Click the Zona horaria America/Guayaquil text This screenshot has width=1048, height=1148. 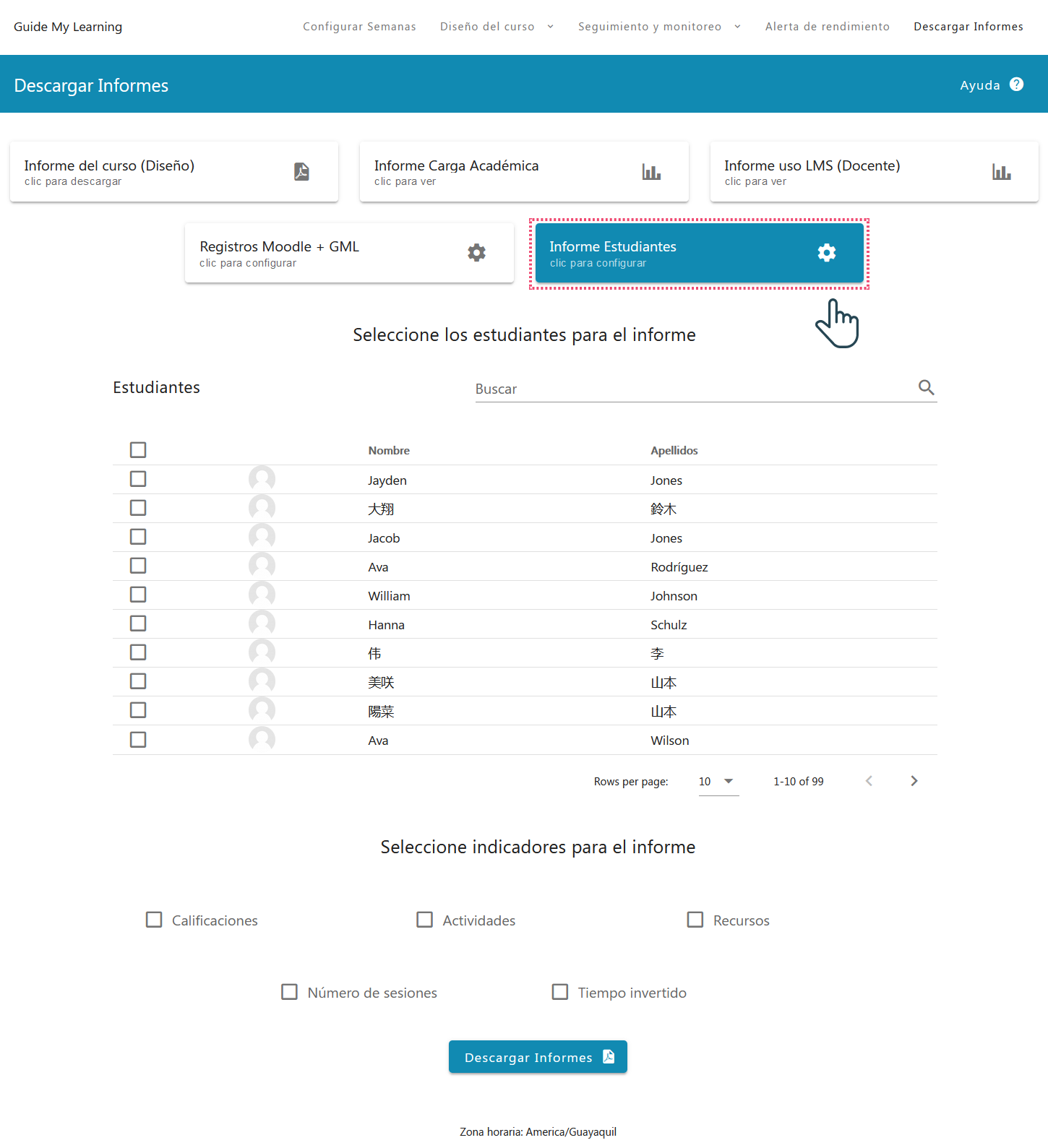point(538,1132)
